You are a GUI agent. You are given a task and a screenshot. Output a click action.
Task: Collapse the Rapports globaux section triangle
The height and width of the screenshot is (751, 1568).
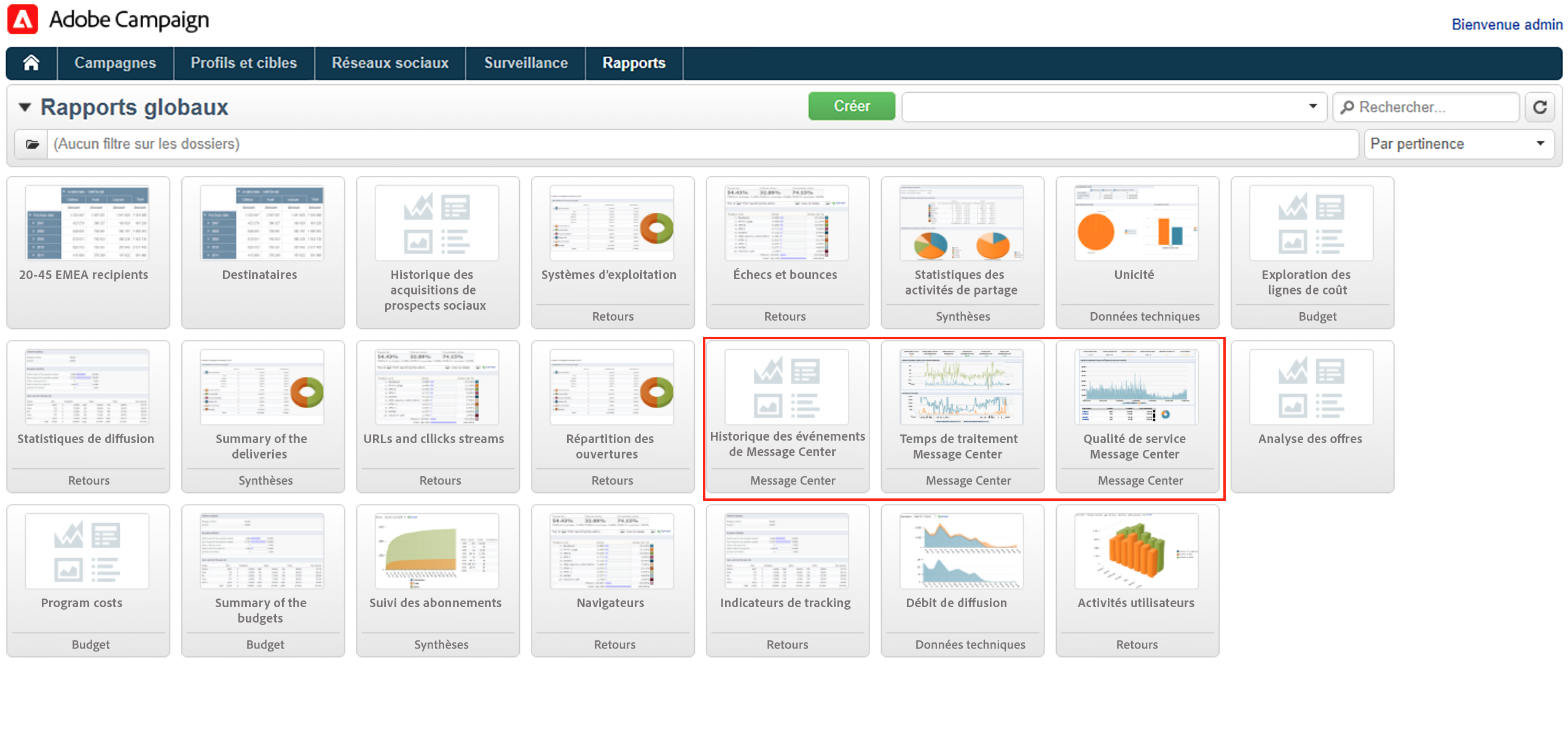[x=25, y=107]
